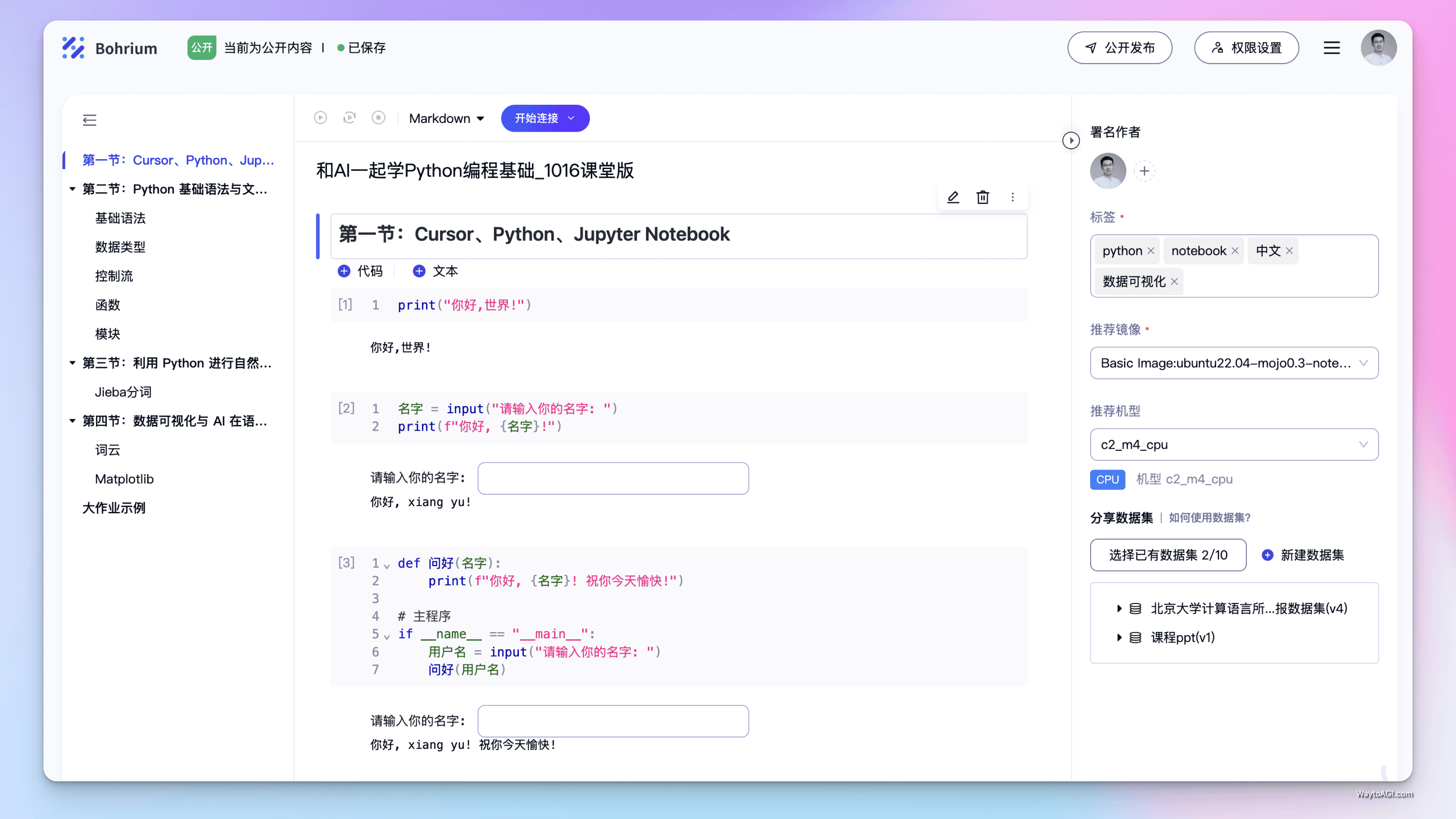Open the 如何使用数据集? link
The width and height of the screenshot is (1456, 819).
[x=1209, y=518]
